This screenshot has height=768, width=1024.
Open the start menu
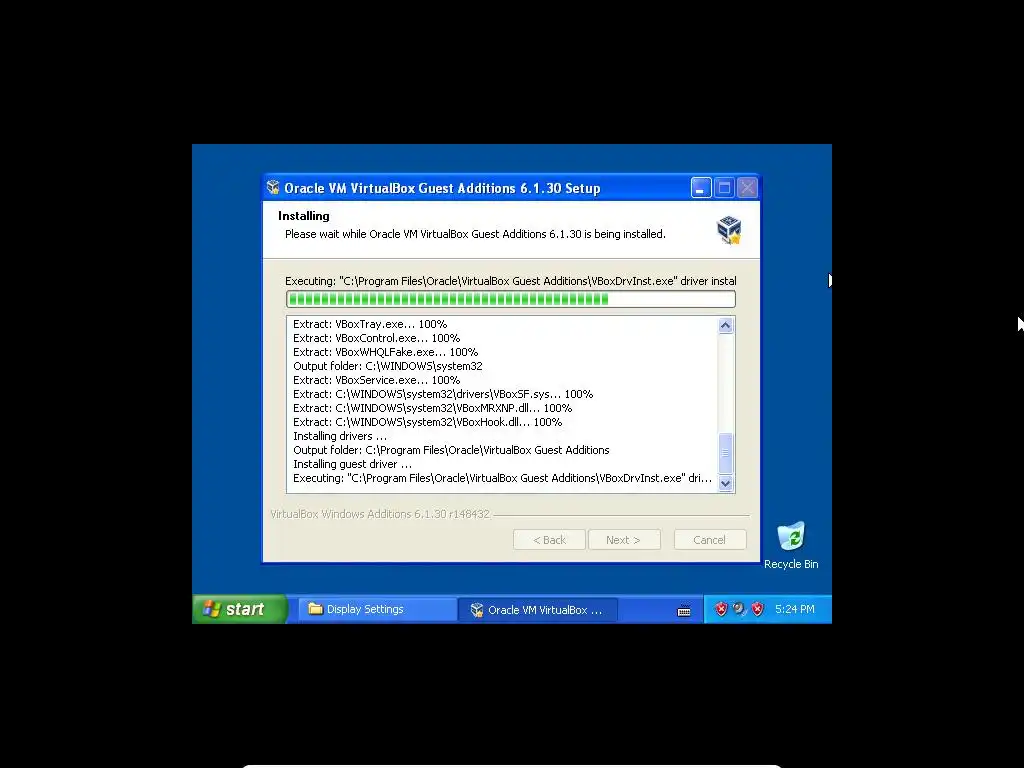click(x=240, y=609)
